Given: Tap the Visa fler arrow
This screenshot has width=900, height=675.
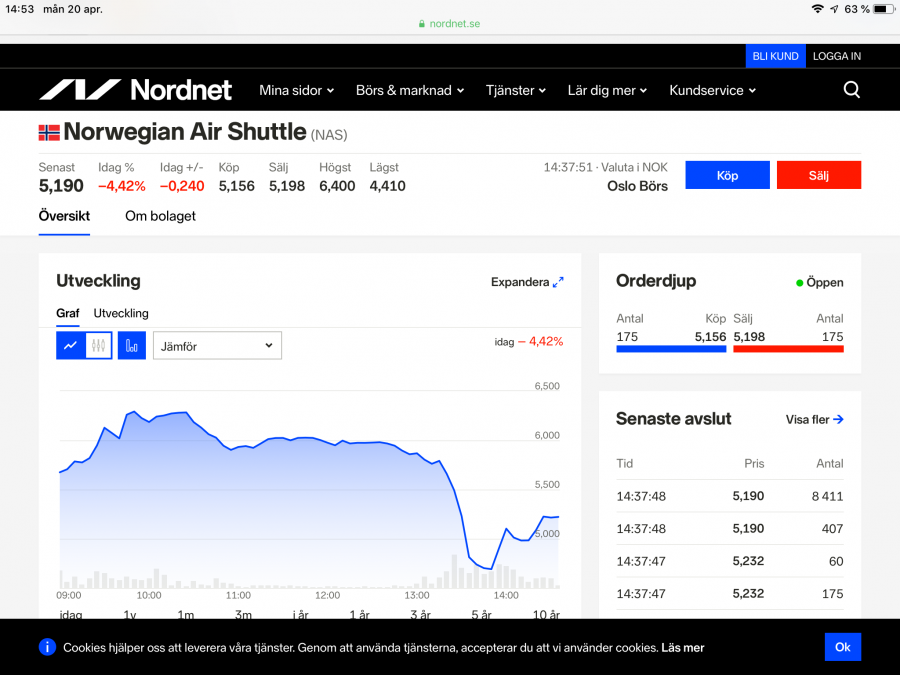Looking at the screenshot, I should 838,420.
